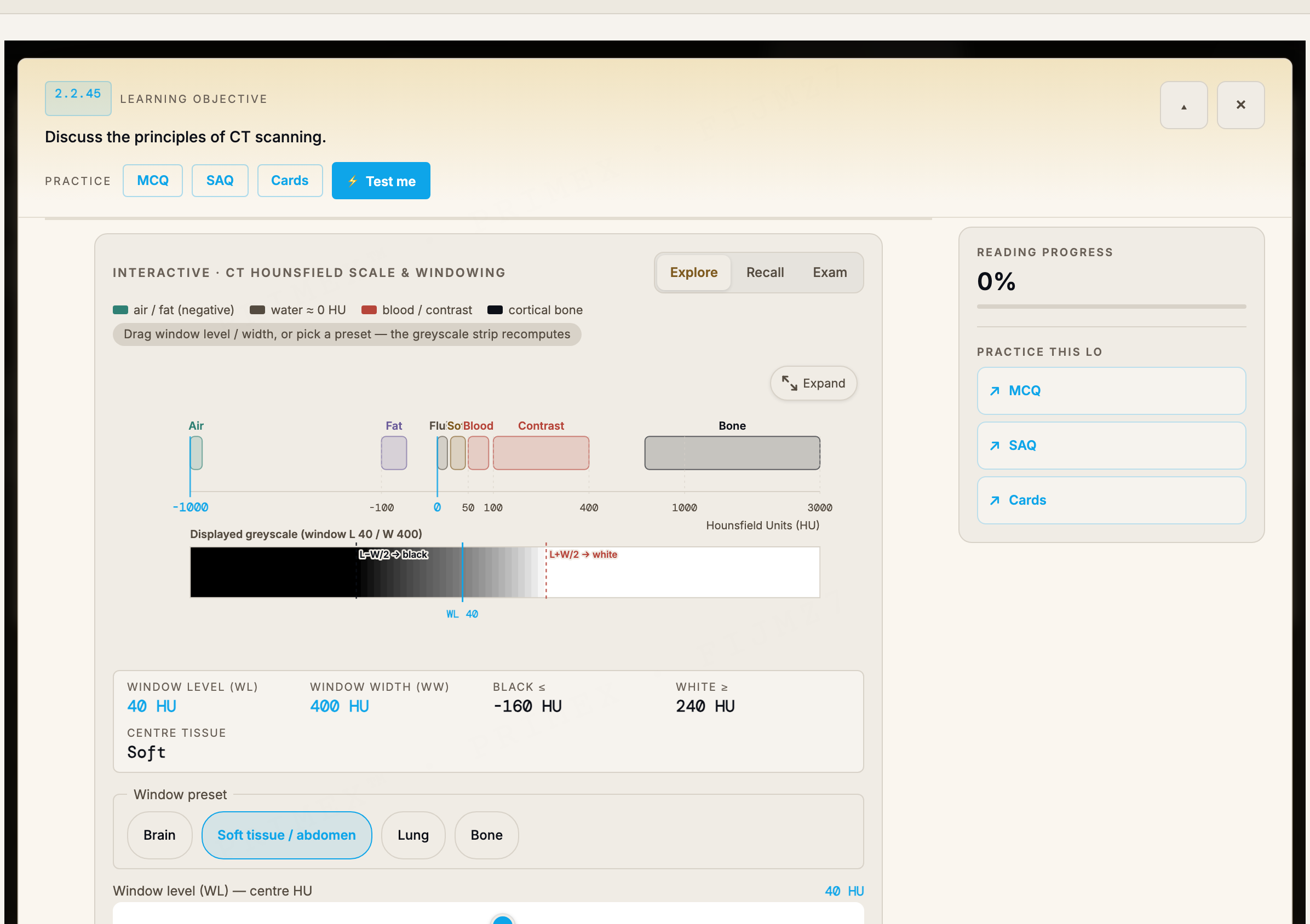Click the 240 HU white threshold value

[705, 706]
